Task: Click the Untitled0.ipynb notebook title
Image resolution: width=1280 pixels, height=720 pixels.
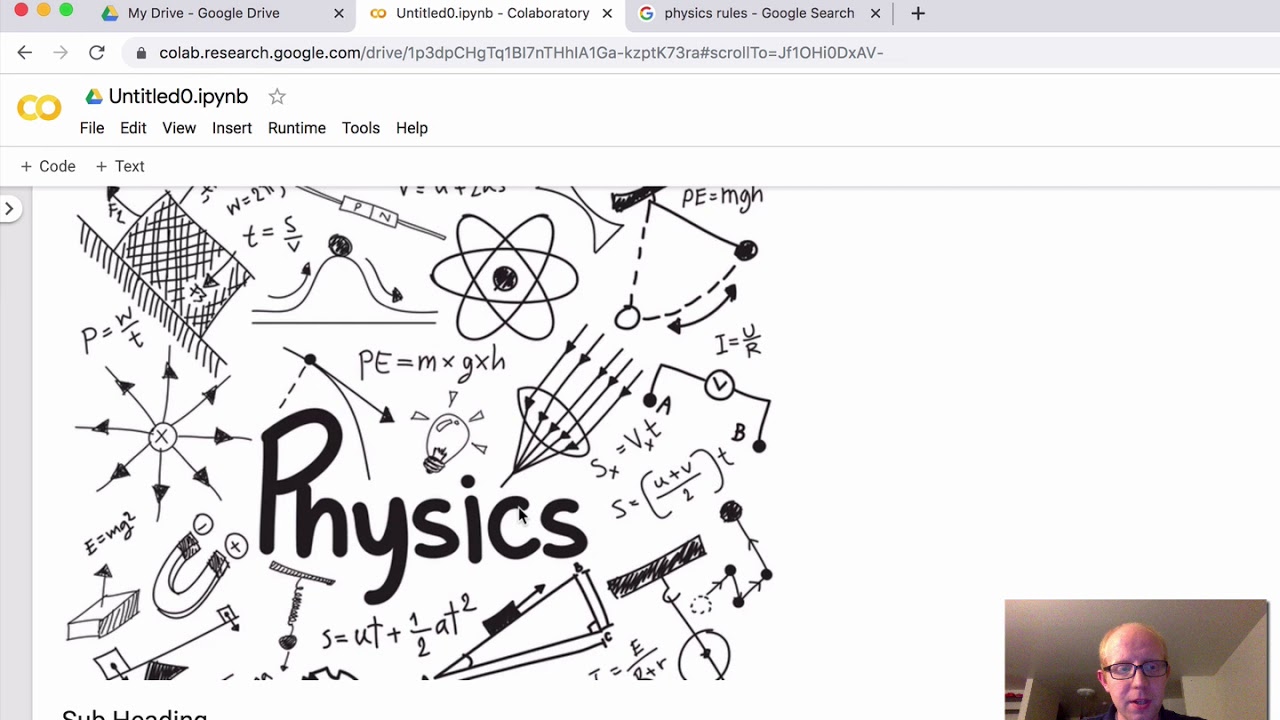Action: (178, 96)
